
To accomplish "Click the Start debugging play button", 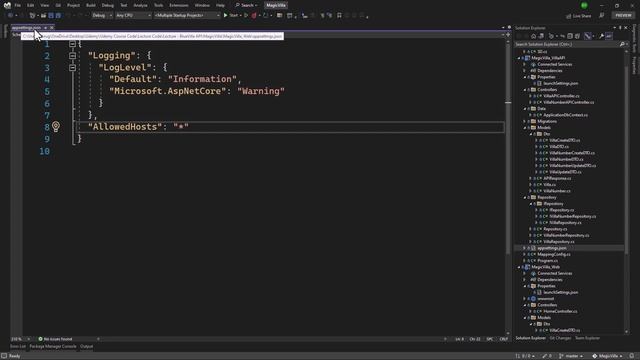I will point(225,16).
